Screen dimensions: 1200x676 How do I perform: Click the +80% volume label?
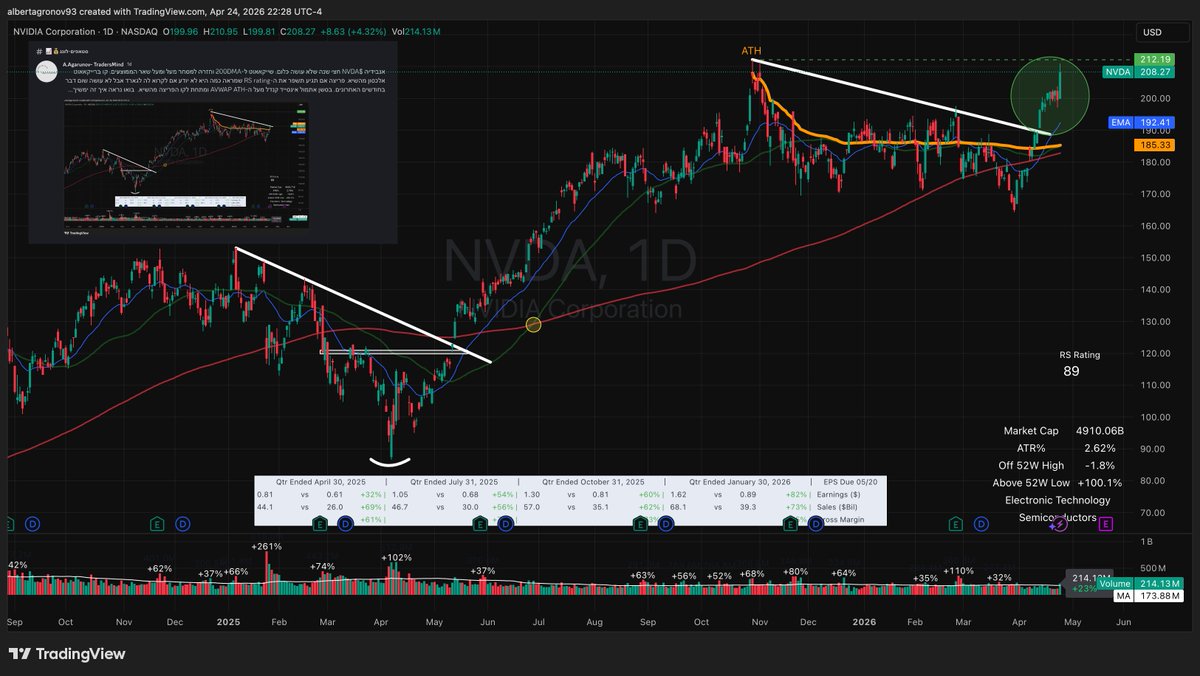(x=795, y=571)
